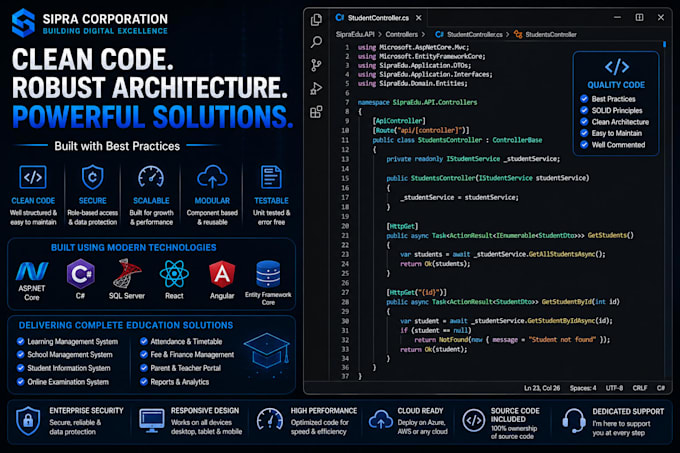Viewport: 680px width, 453px height.
Task: Click the Angular shield logo
Action: 222,274
